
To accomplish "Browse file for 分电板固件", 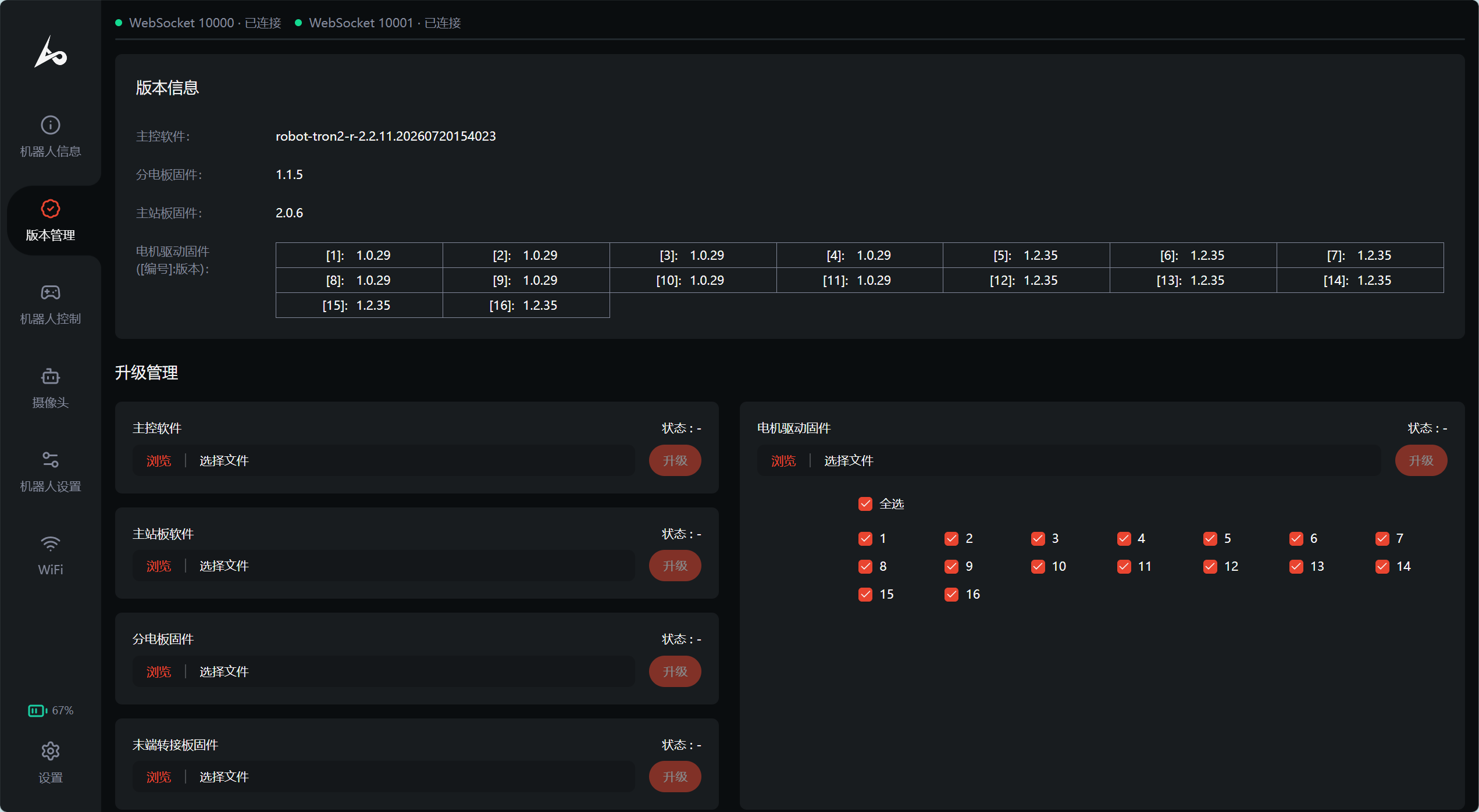I will (x=159, y=671).
